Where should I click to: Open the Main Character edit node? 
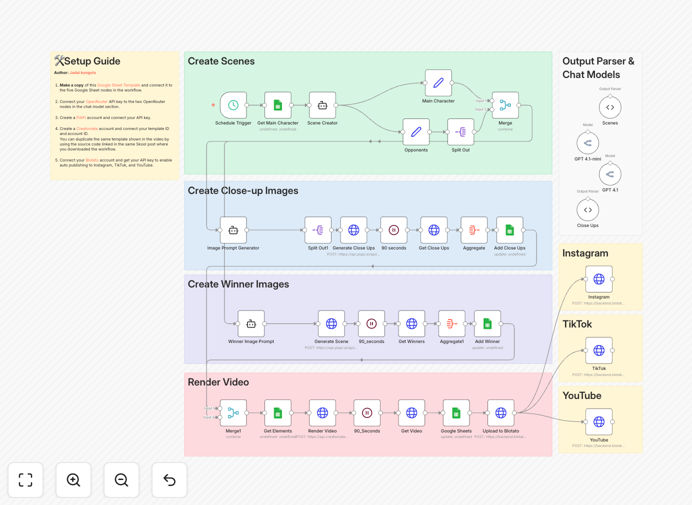coord(438,83)
